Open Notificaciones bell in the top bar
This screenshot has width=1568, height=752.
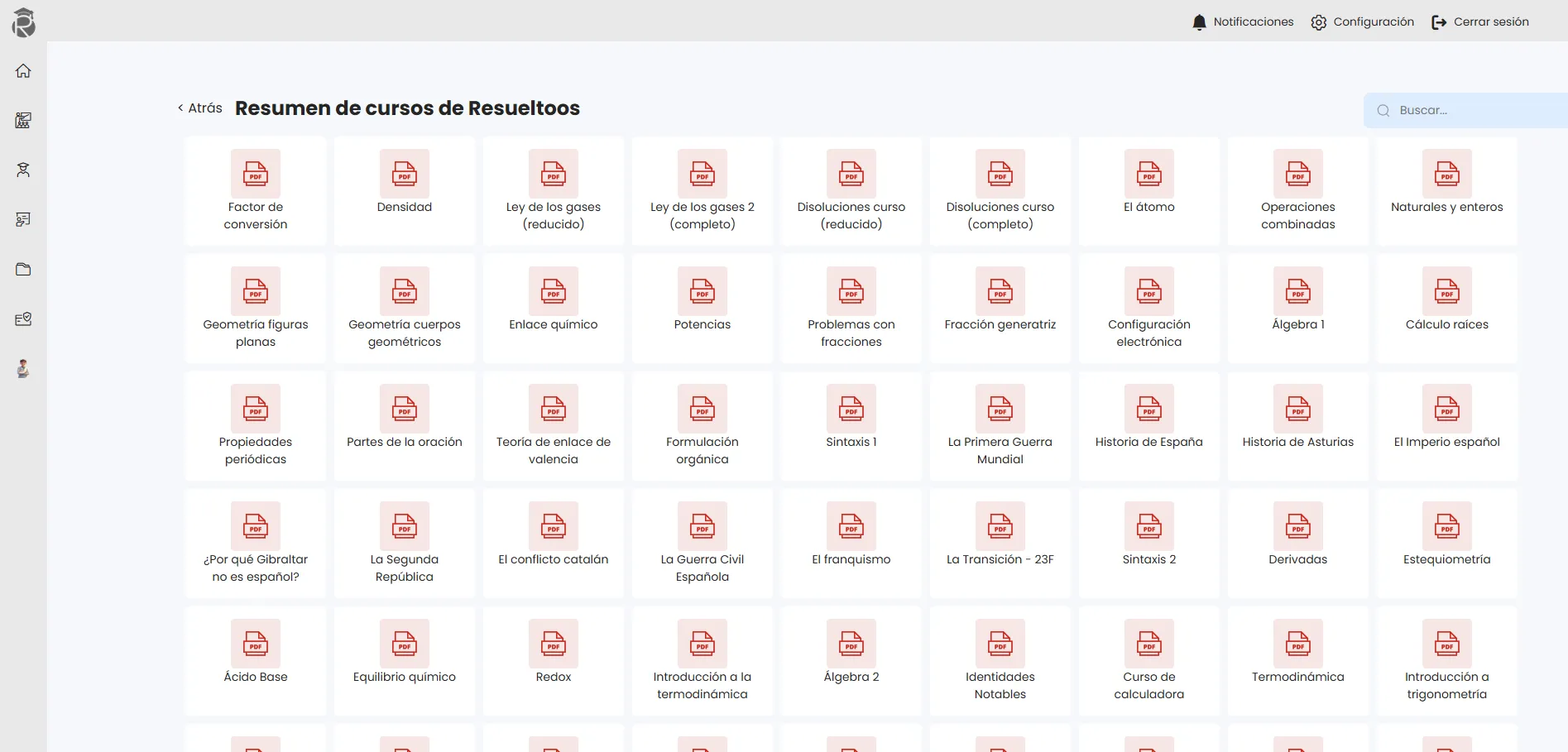(x=1243, y=22)
